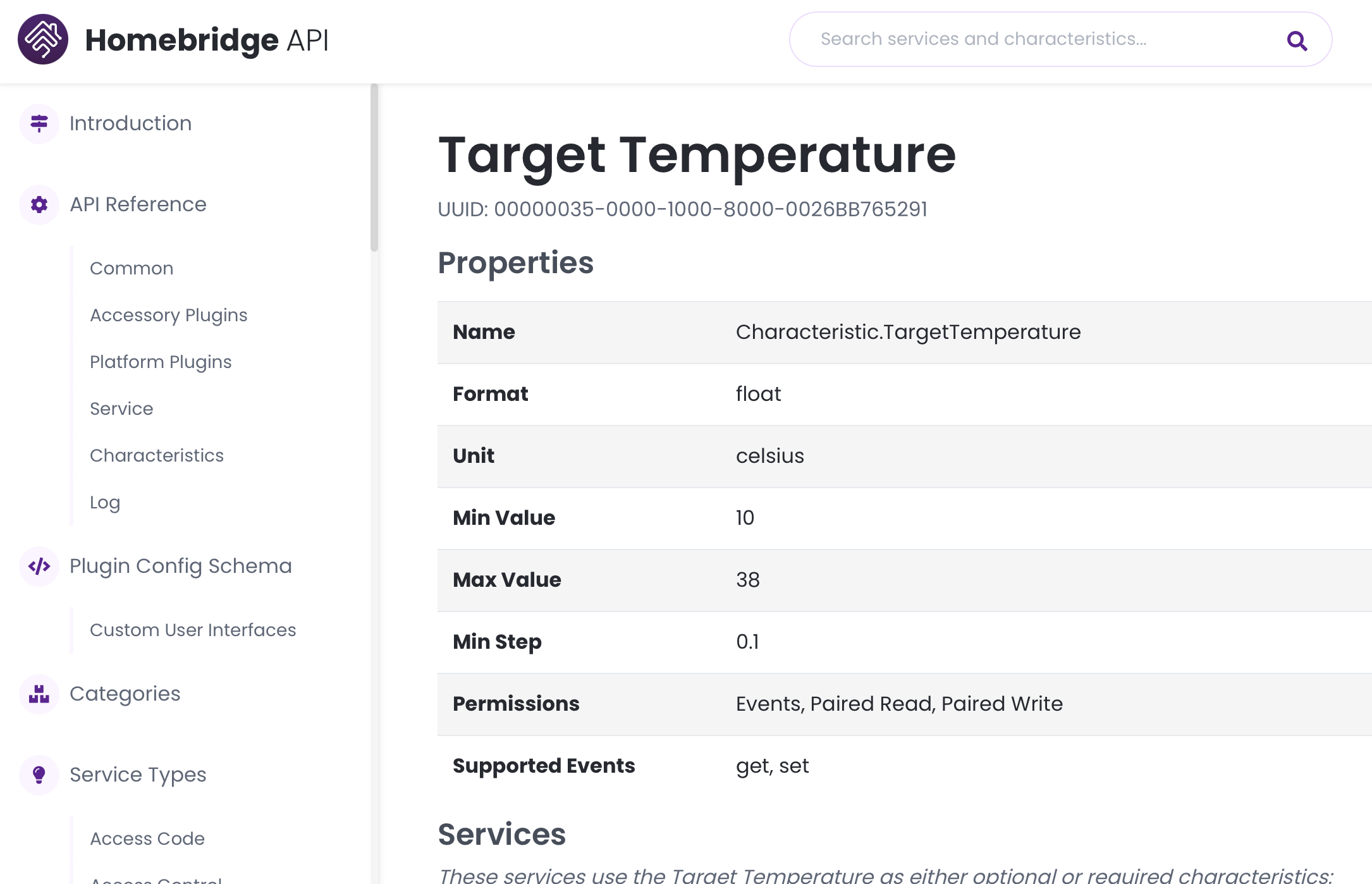This screenshot has width=1372, height=884.
Task: Click the Introduction signpost icon
Action: point(39,123)
